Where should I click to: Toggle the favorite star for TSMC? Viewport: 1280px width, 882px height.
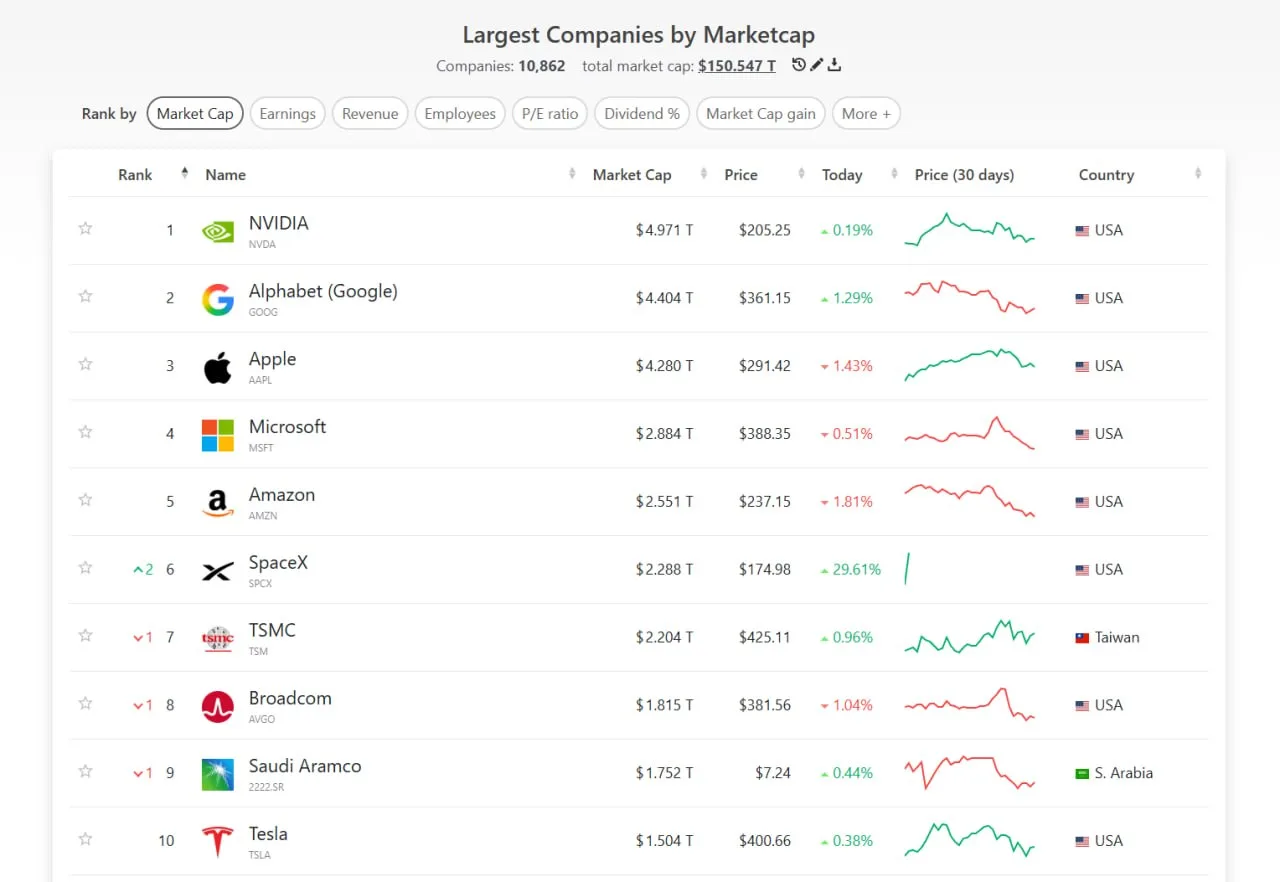coord(85,635)
